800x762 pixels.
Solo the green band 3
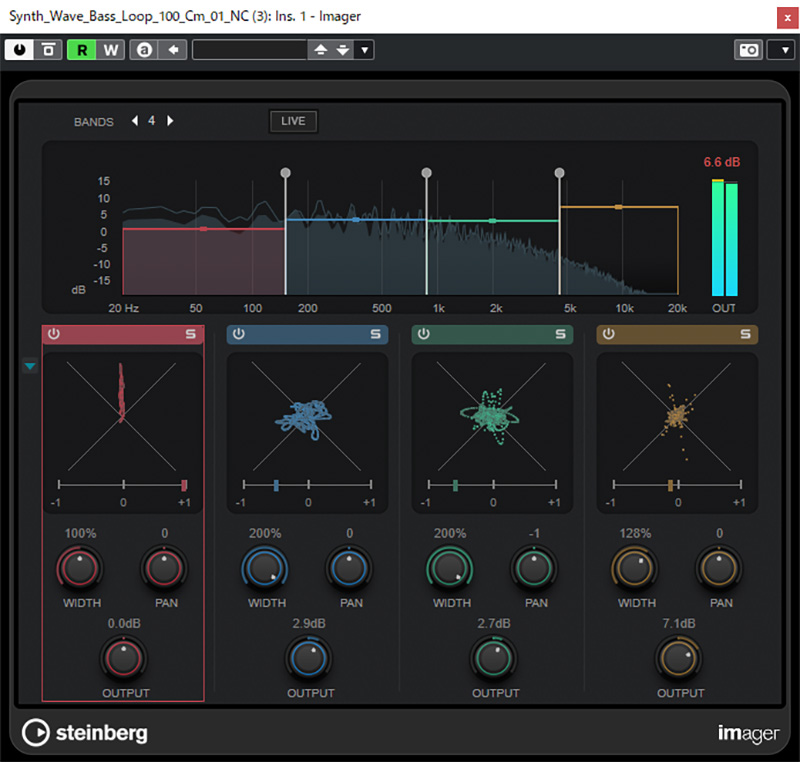click(x=560, y=334)
